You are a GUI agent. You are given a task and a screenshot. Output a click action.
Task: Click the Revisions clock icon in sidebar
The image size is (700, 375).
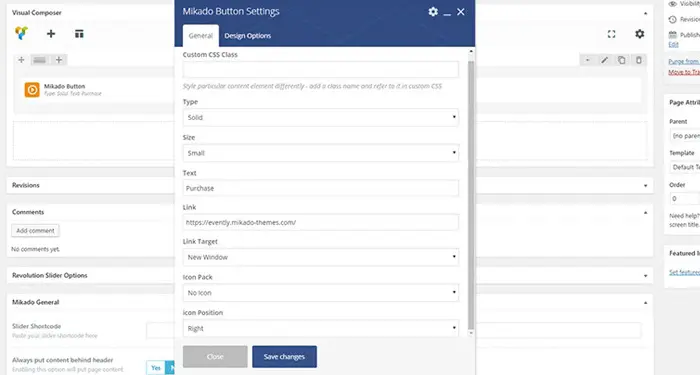pyautogui.click(x=672, y=20)
